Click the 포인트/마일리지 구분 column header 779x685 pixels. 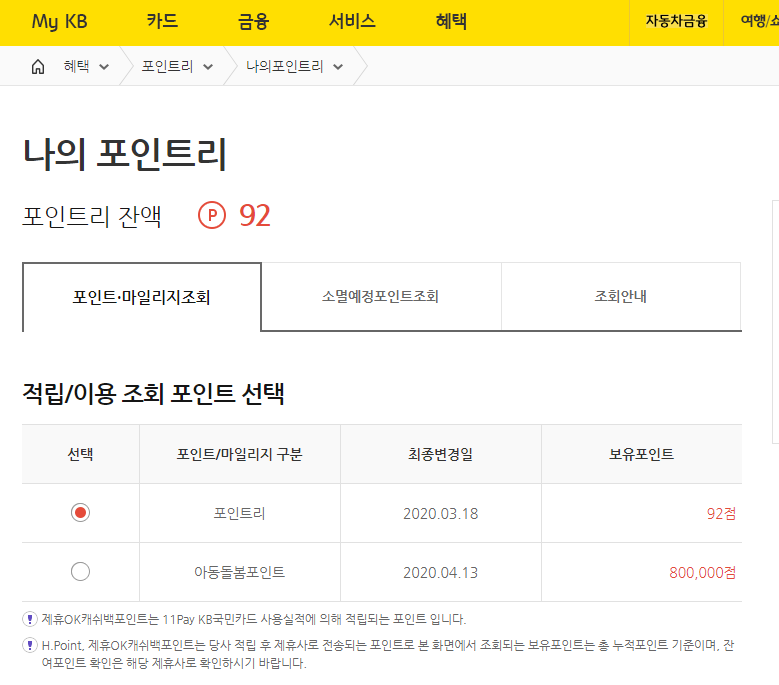pyautogui.click(x=239, y=454)
